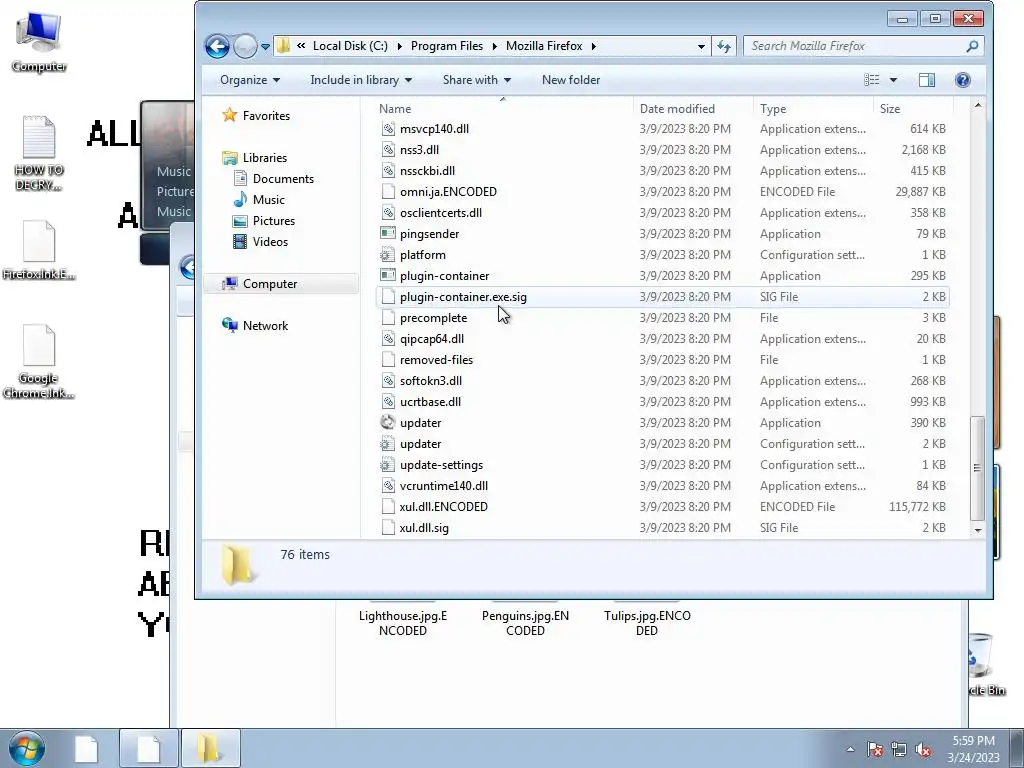Open the address bar history dropdown
Viewport: 1024px width, 768px height.
[701, 46]
